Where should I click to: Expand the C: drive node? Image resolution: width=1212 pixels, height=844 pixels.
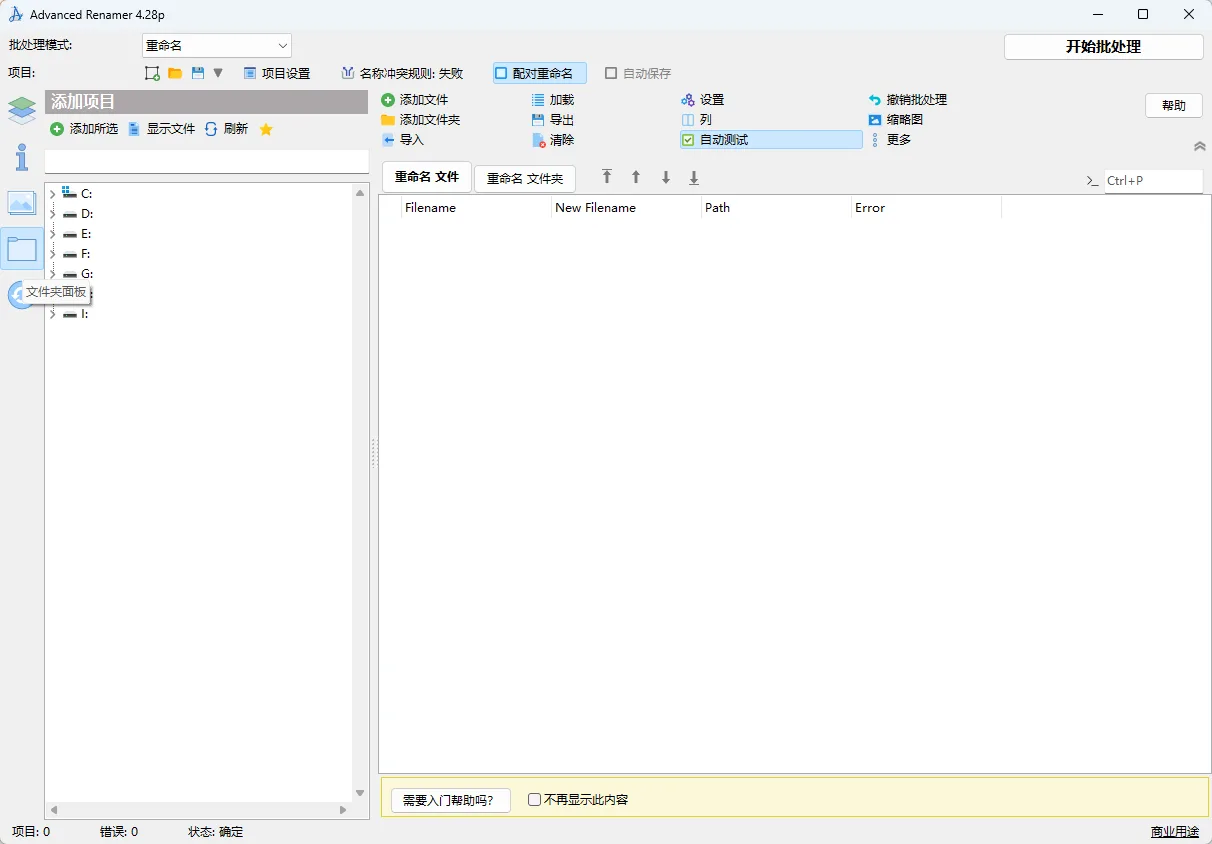(x=52, y=194)
